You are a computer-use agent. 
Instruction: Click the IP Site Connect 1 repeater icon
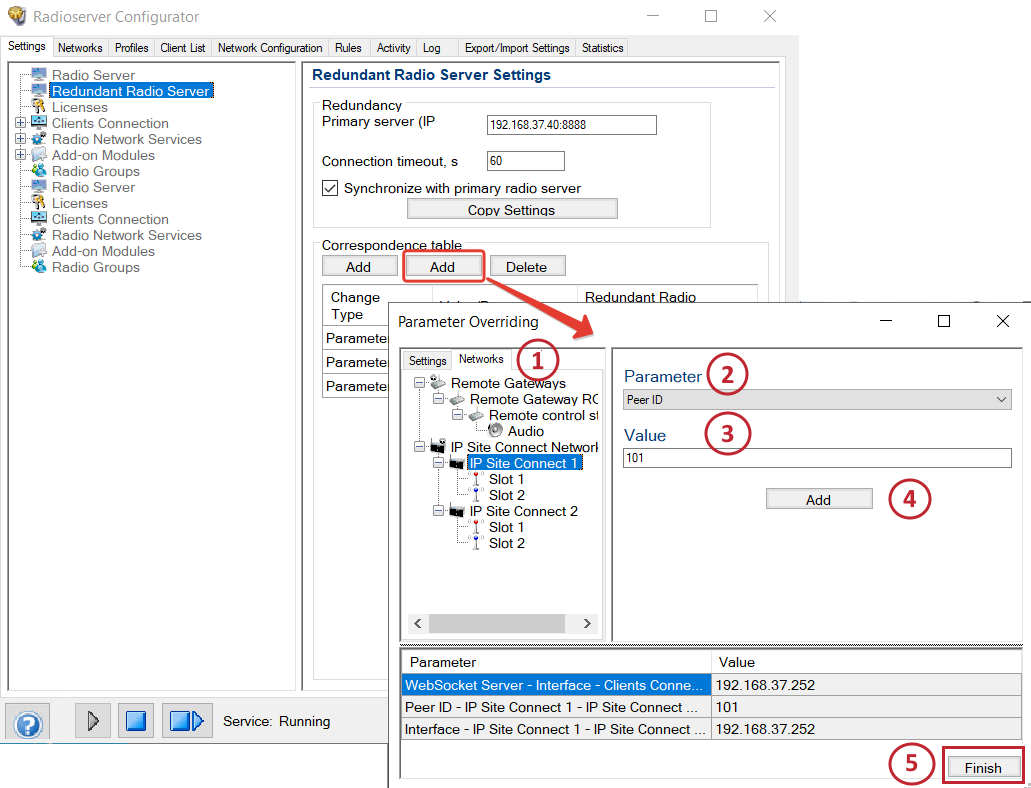[x=457, y=463]
